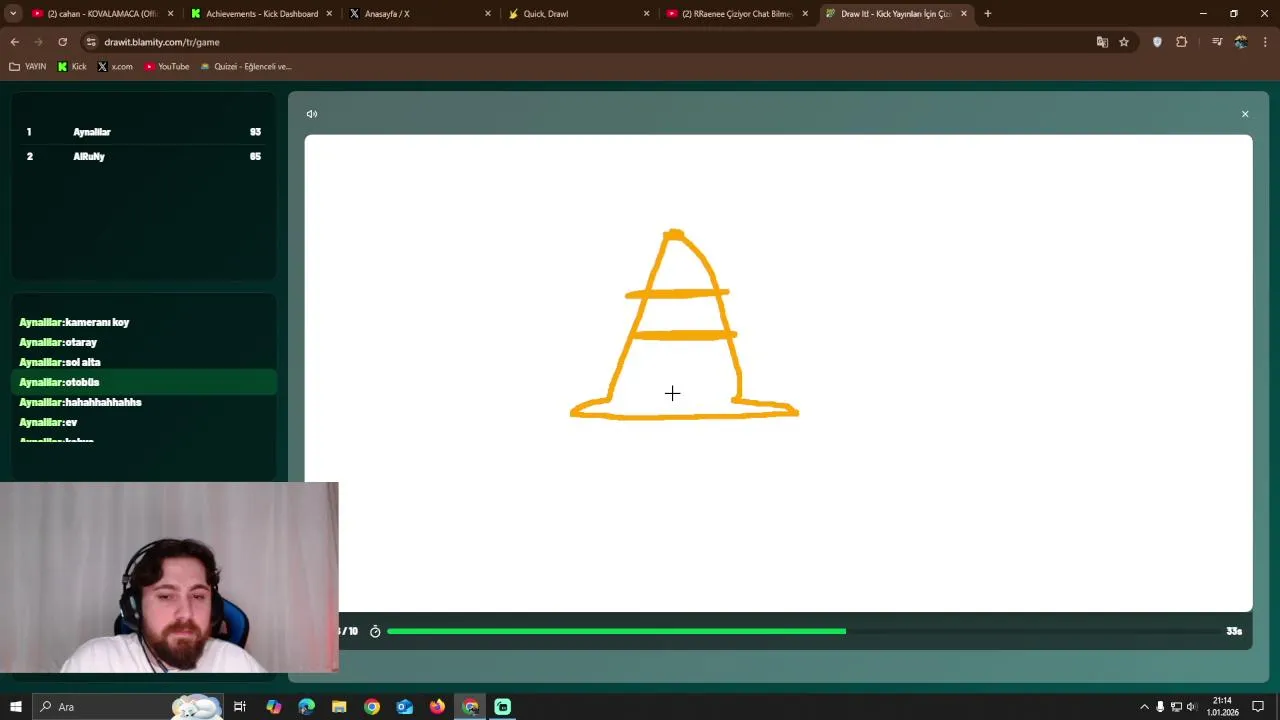
Task: Click chat message 'otaray'
Action: click(81, 342)
